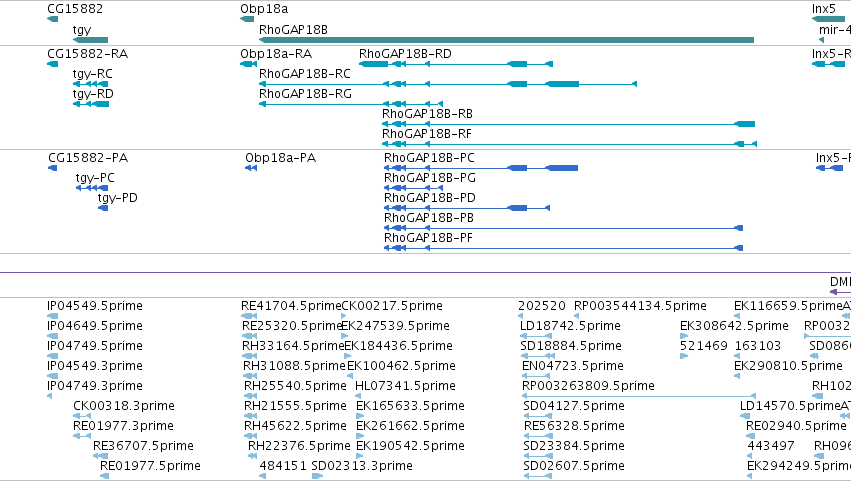This screenshot has height=481, width=851.
Task: Click EST EK261662.5prime
Action: pyautogui.click(x=410, y=427)
